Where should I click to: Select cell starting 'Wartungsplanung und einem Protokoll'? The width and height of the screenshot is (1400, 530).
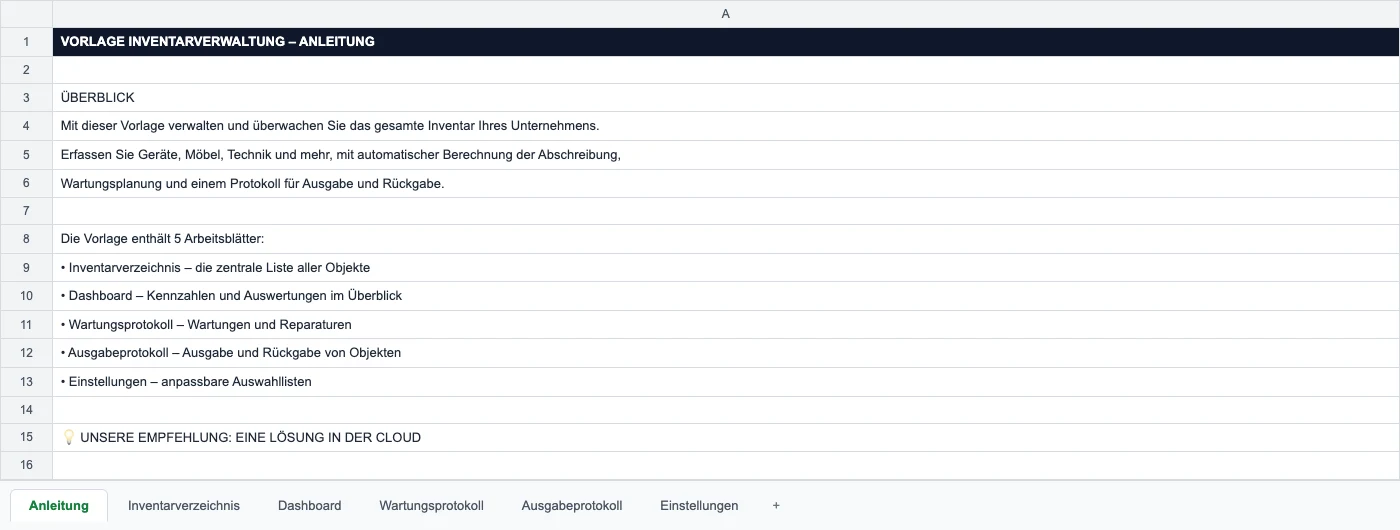tap(725, 183)
